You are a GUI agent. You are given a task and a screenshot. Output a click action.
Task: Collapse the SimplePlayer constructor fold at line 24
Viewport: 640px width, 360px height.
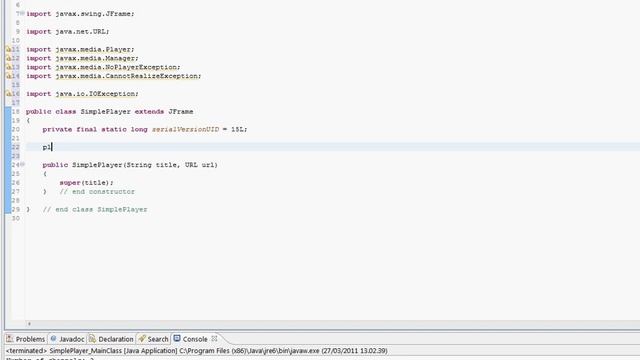tap(22, 164)
